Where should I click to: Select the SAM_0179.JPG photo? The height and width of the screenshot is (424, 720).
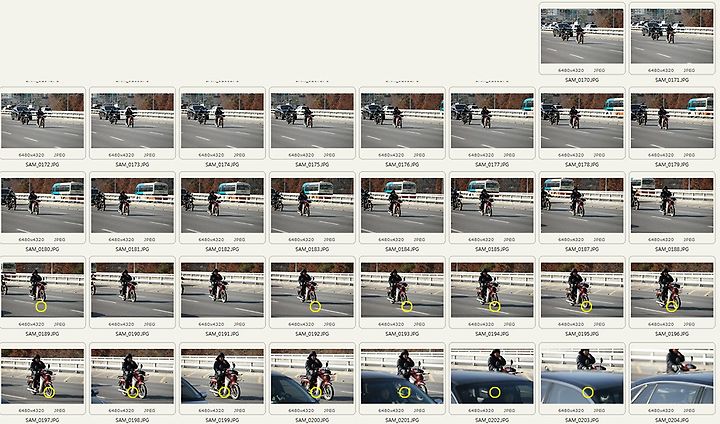(x=672, y=121)
